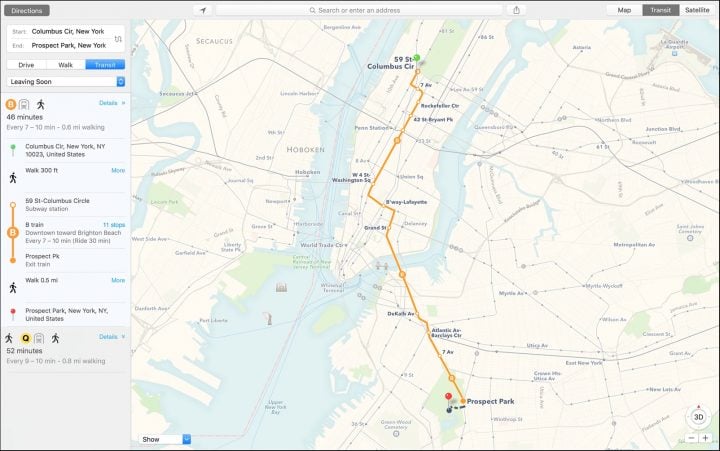The image size is (720, 451).
Task: Switch to Satellite map view
Action: pos(697,10)
